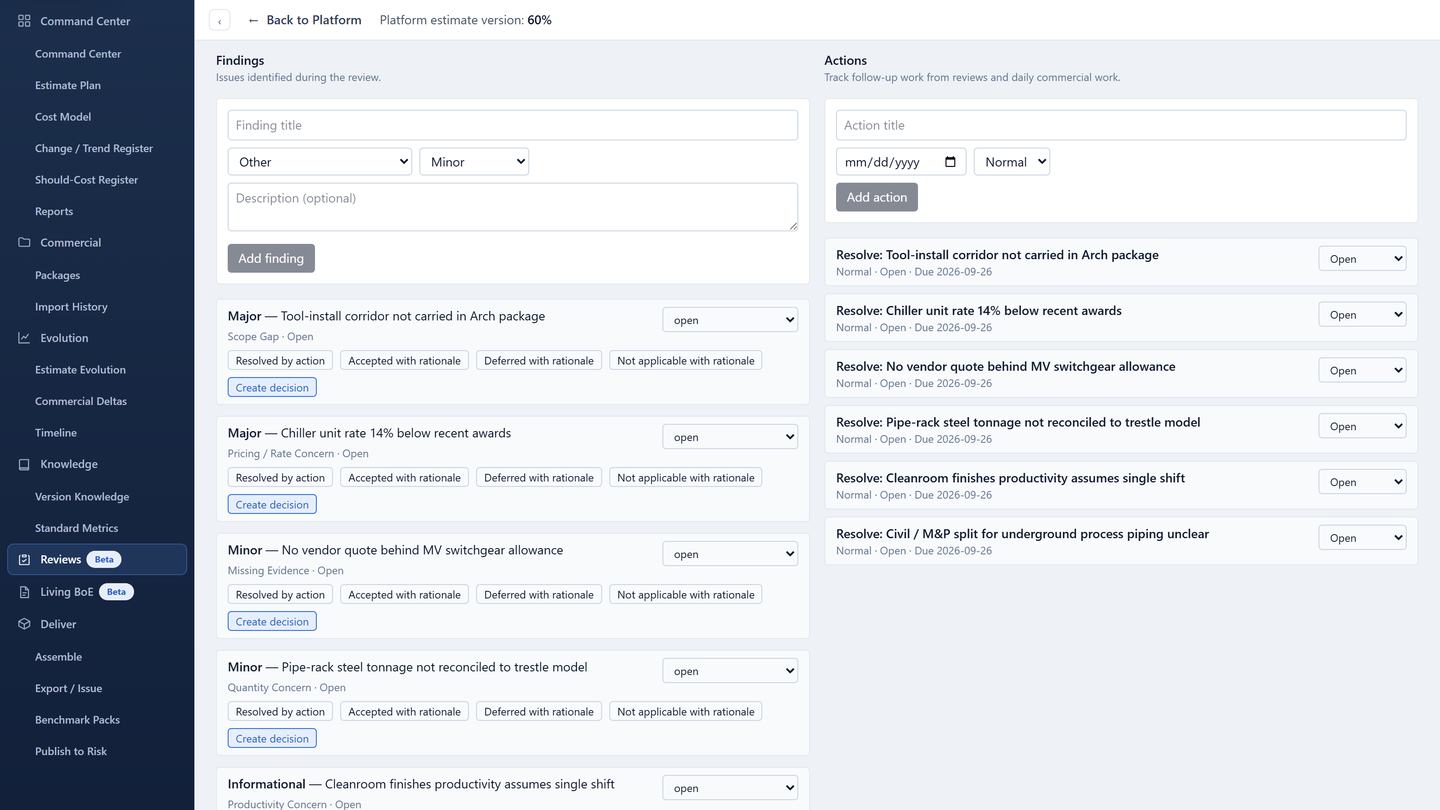Image resolution: width=1440 pixels, height=810 pixels.
Task: Open status dropdown for Pipe-rack steel action
Action: [x=1362, y=427]
